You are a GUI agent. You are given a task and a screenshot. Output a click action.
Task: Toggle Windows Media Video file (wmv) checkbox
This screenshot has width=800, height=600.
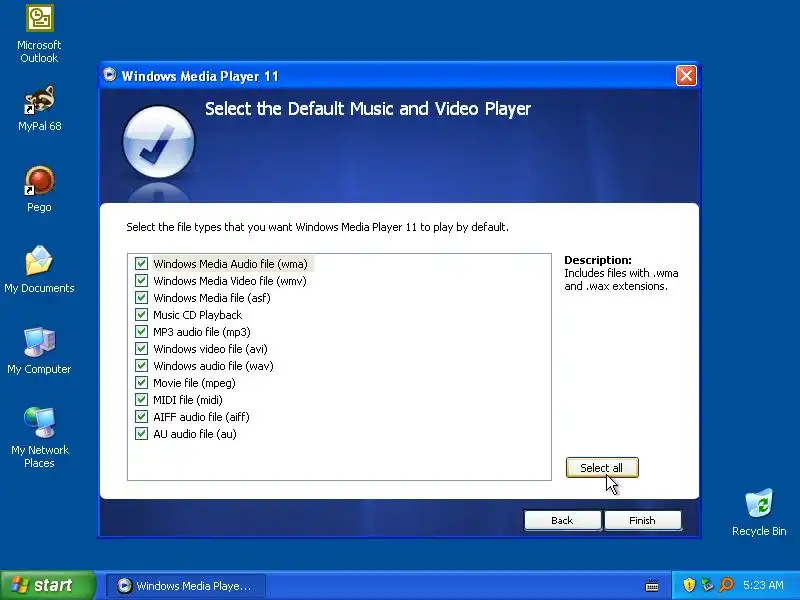point(141,281)
